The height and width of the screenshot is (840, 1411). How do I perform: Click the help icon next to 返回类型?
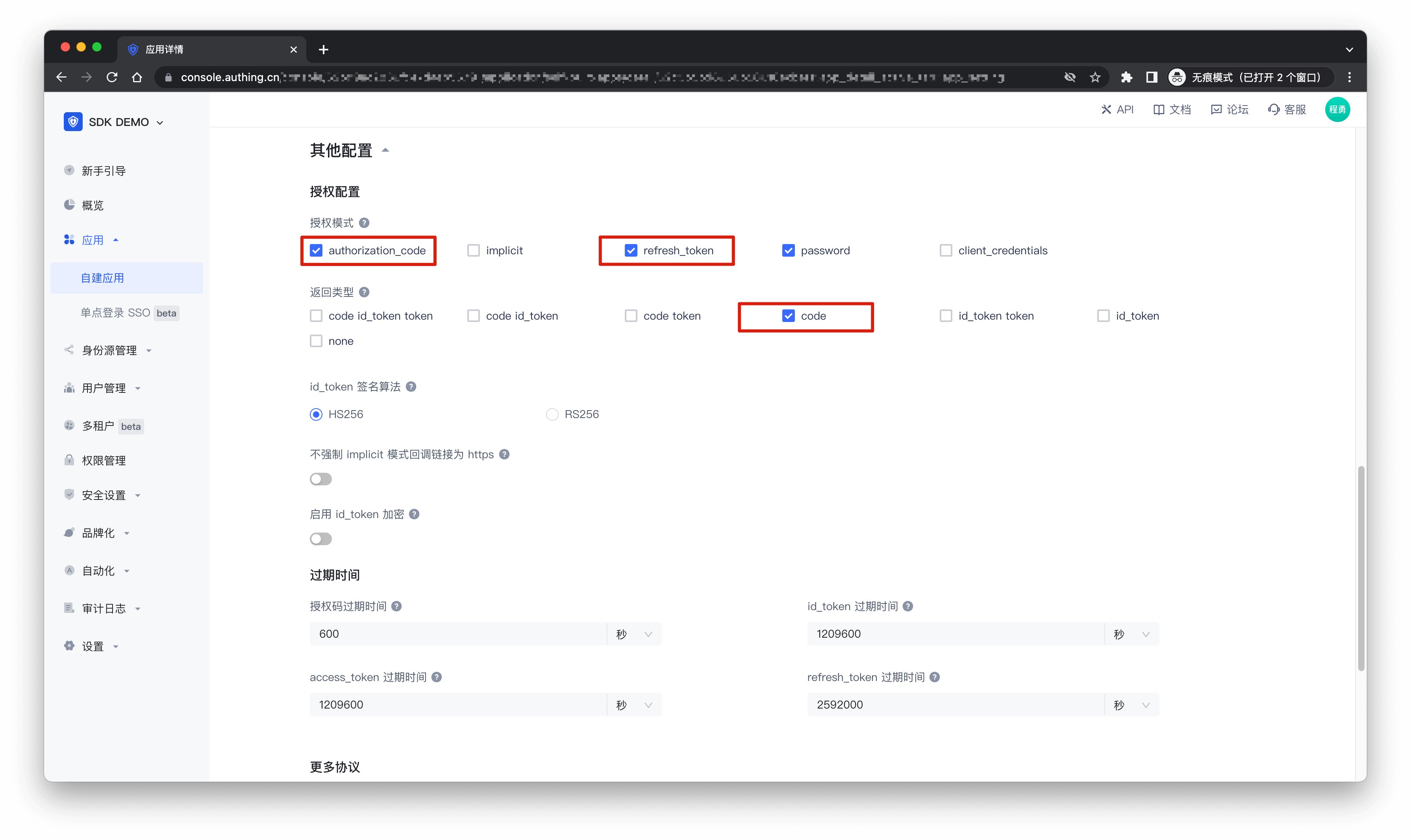[x=364, y=292]
